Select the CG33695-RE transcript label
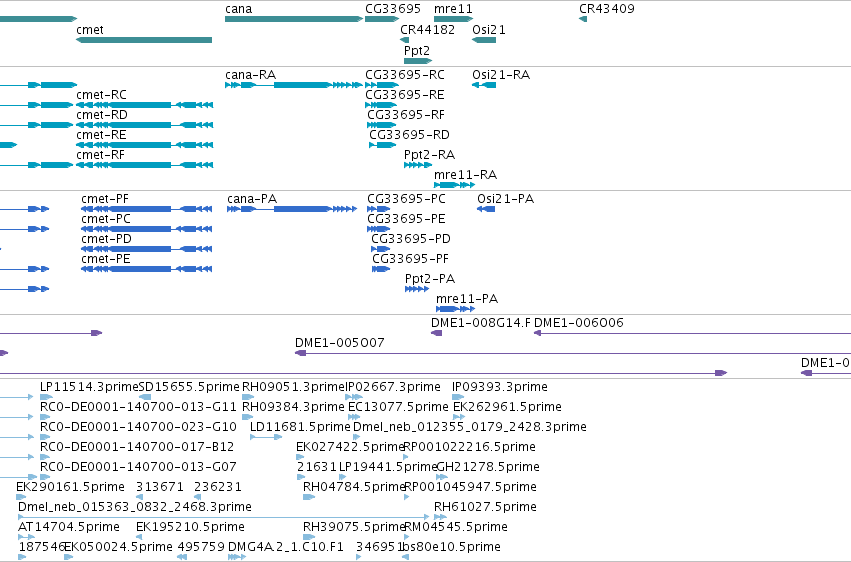851x562 pixels. click(x=405, y=95)
